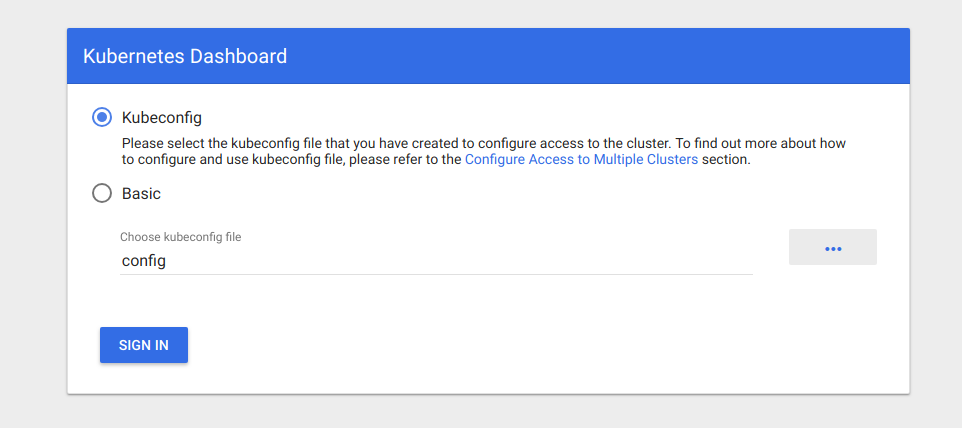Click blank card area right of SIGN IN
962x428 pixels.
pos(546,345)
